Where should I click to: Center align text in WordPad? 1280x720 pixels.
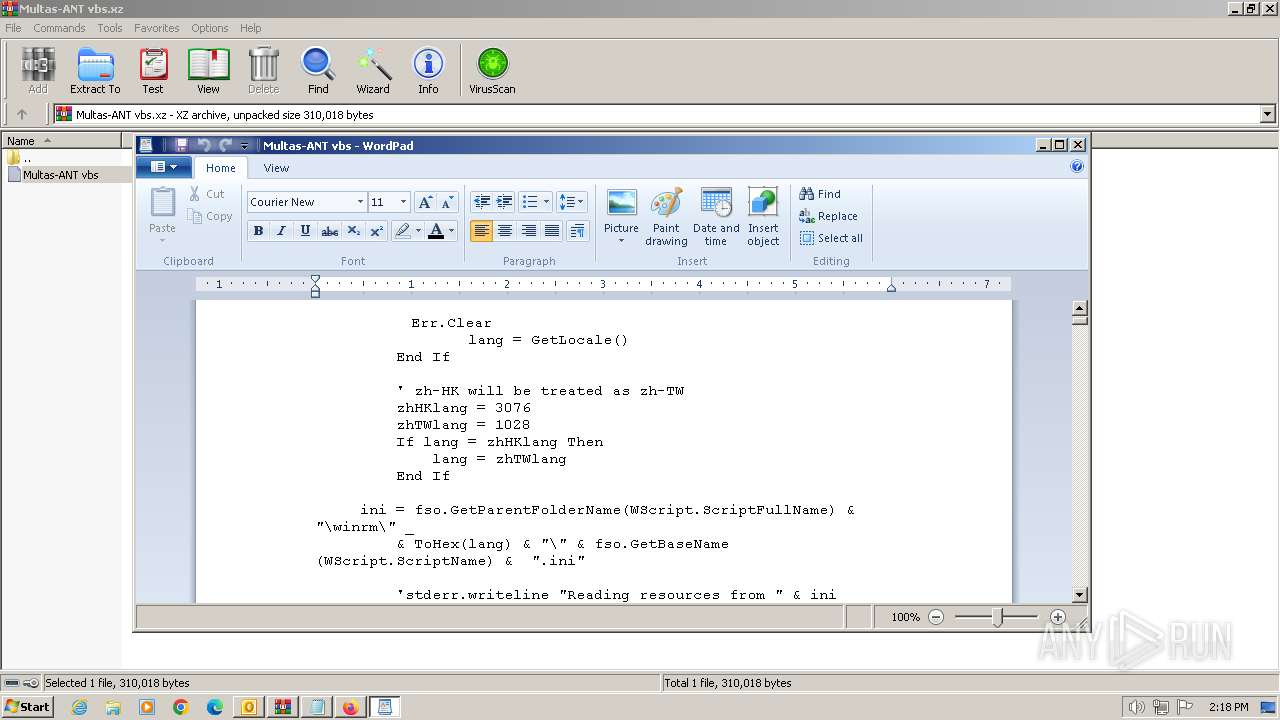click(x=505, y=231)
